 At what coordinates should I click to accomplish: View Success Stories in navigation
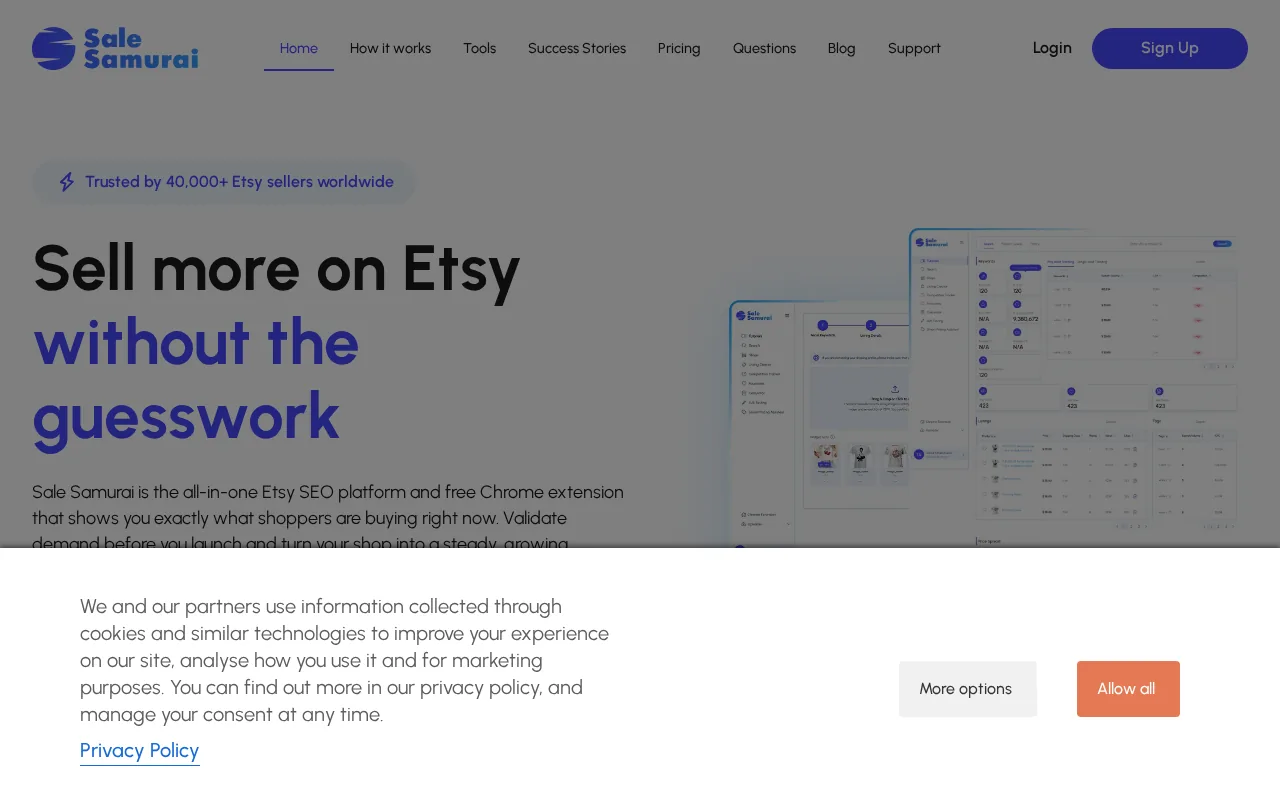(577, 48)
